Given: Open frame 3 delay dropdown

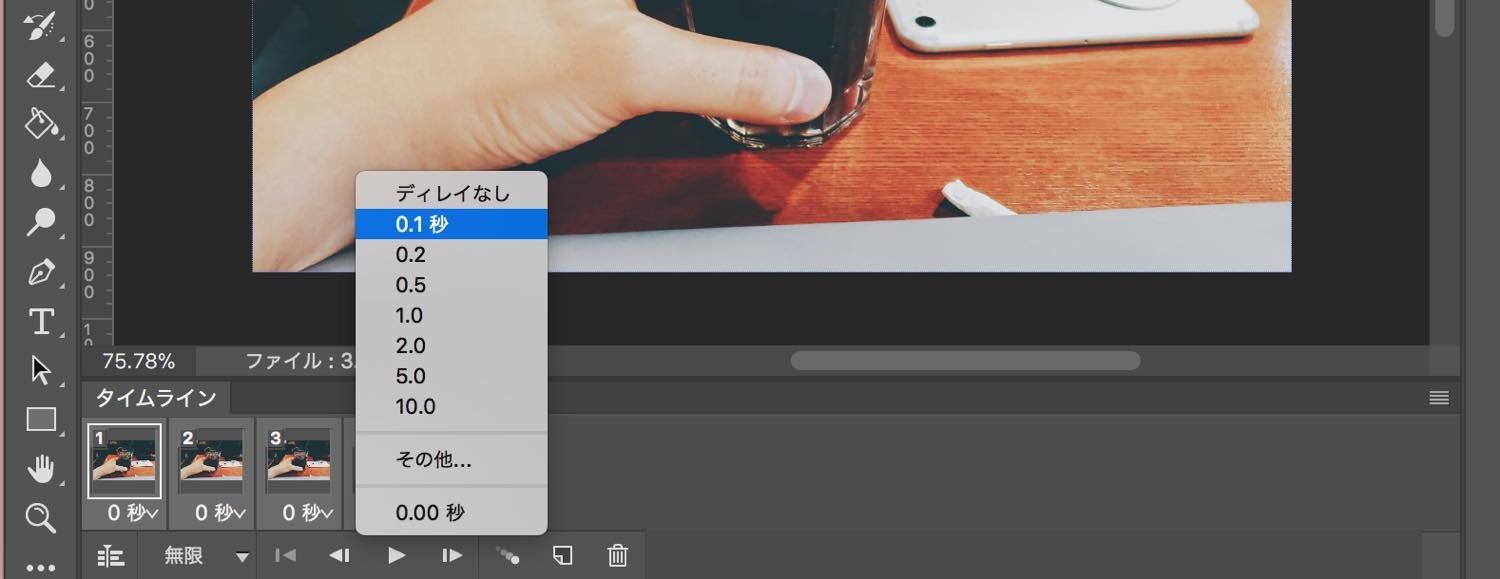Looking at the screenshot, I should click(x=306, y=513).
